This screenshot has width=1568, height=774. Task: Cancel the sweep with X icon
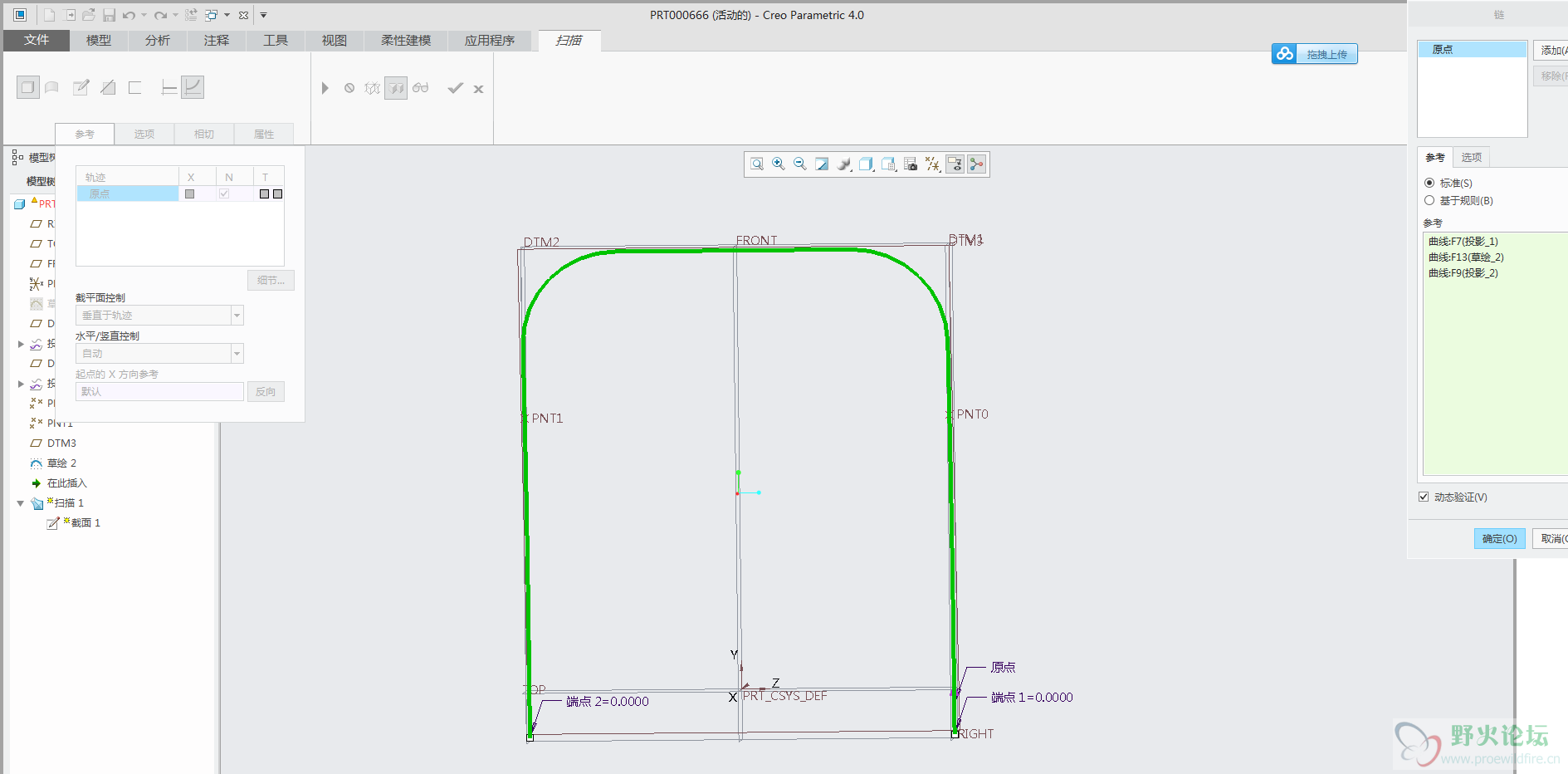(x=479, y=89)
